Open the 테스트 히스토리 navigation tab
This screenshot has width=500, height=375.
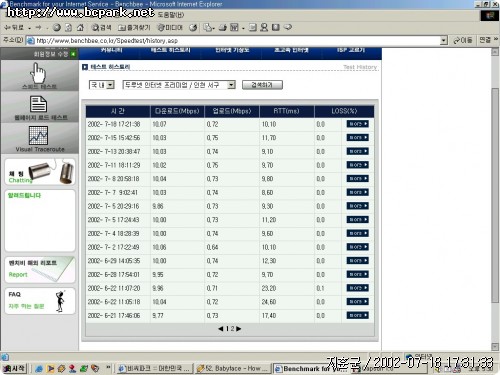pyautogui.click(x=170, y=50)
